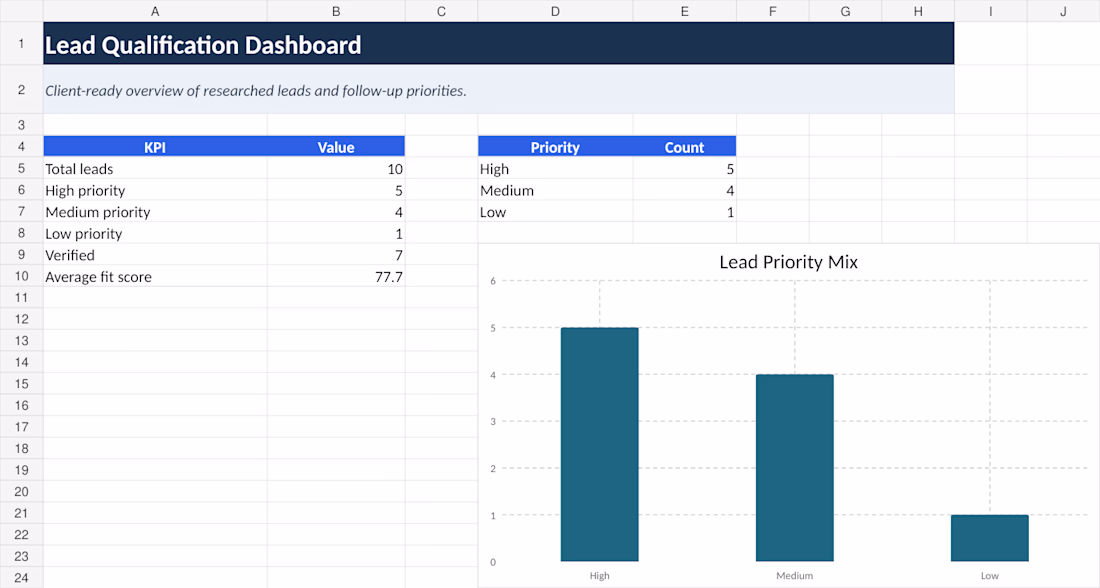Click column C header
The height and width of the screenshot is (588, 1100).
[x=441, y=11]
